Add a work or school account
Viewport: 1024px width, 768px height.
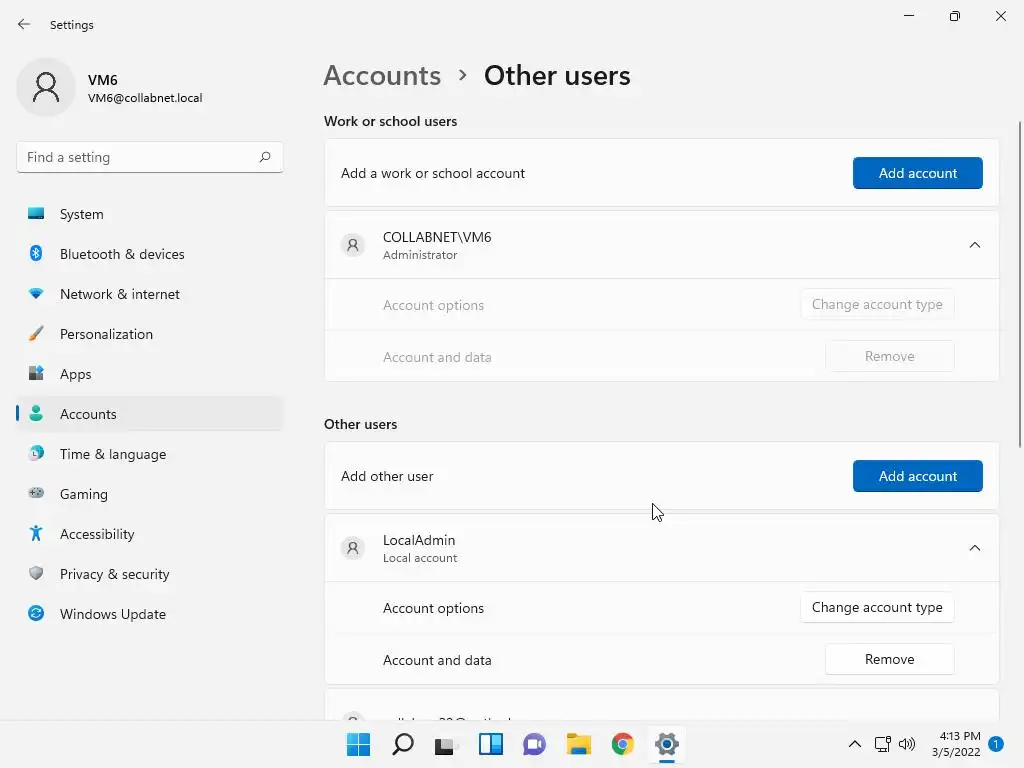[917, 173]
